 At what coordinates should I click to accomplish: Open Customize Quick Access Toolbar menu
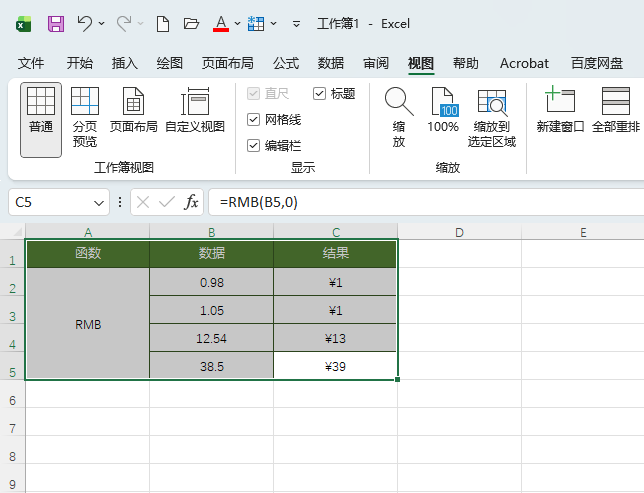[x=296, y=24]
